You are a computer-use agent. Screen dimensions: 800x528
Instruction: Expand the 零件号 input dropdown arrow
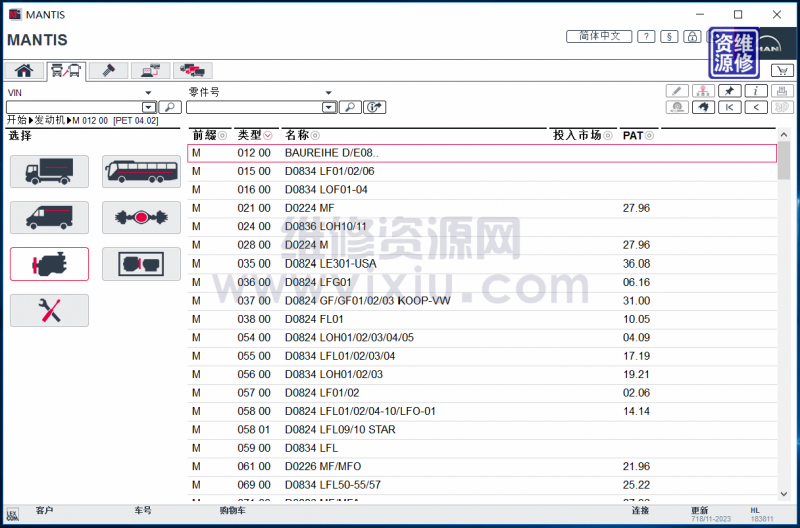329,107
